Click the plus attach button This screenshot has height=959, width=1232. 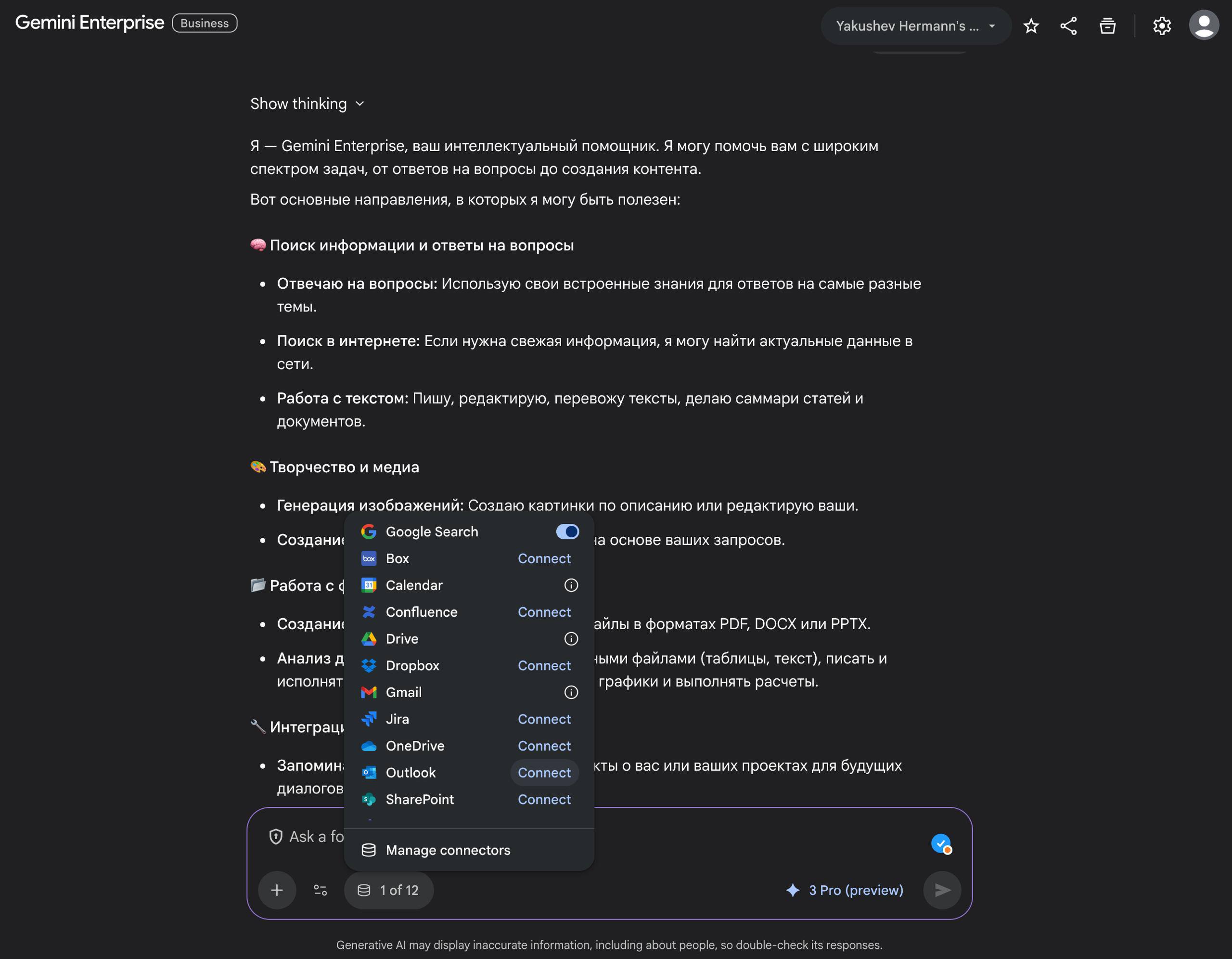coord(276,890)
